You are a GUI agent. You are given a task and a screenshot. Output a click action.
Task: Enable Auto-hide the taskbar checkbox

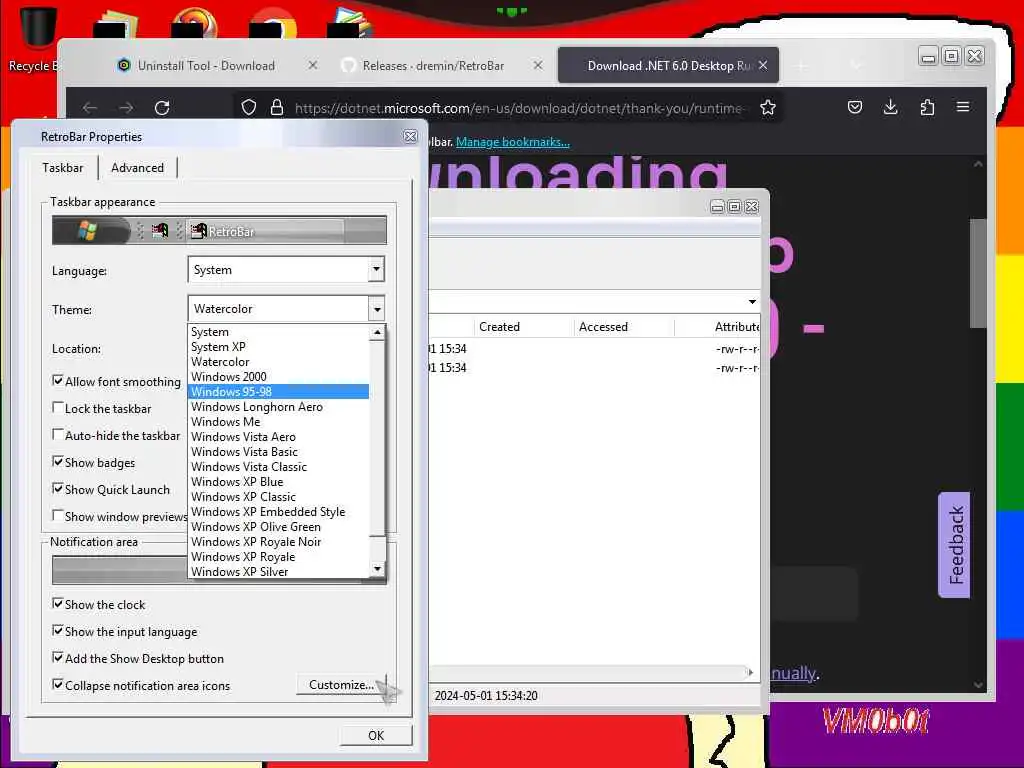coord(58,434)
